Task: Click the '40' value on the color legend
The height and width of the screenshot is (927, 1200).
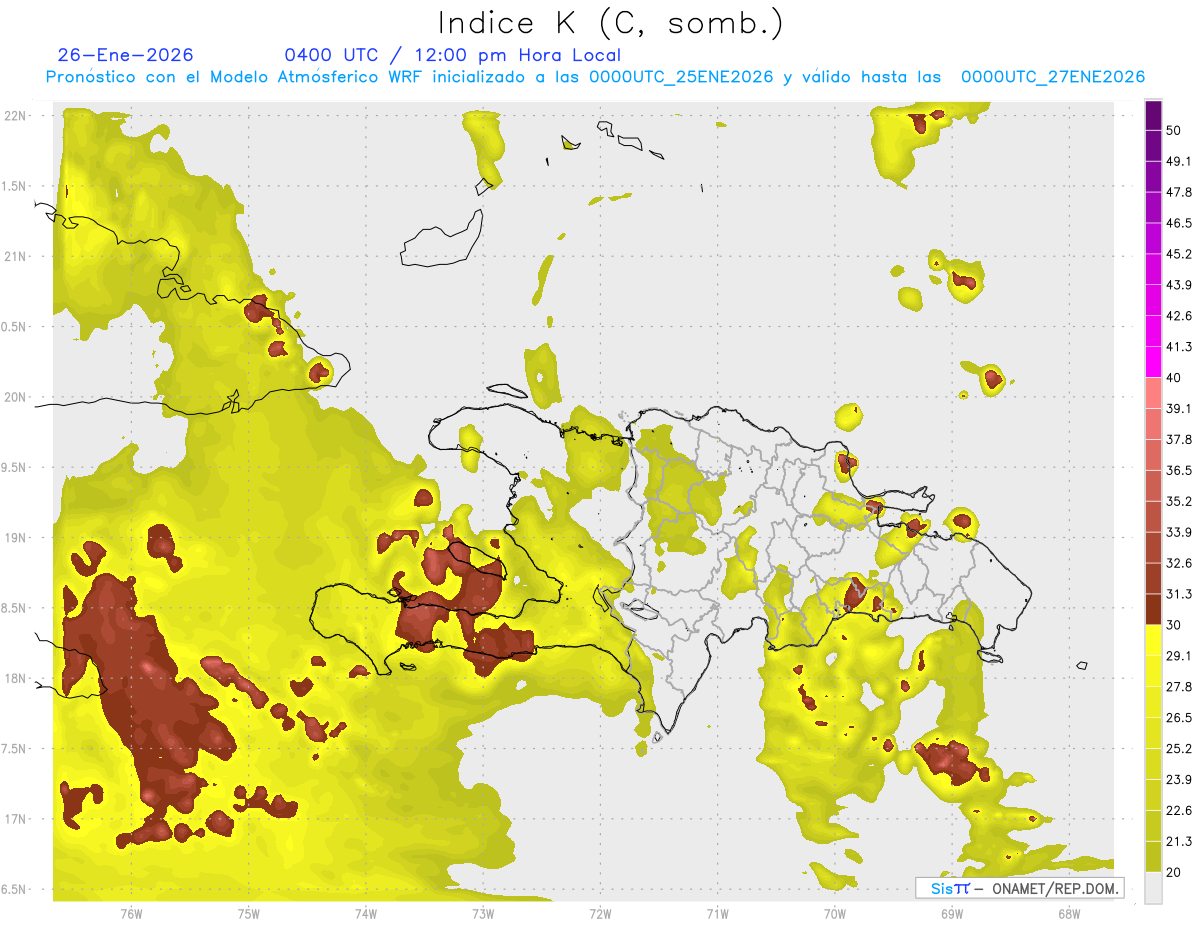Action: point(1175,378)
